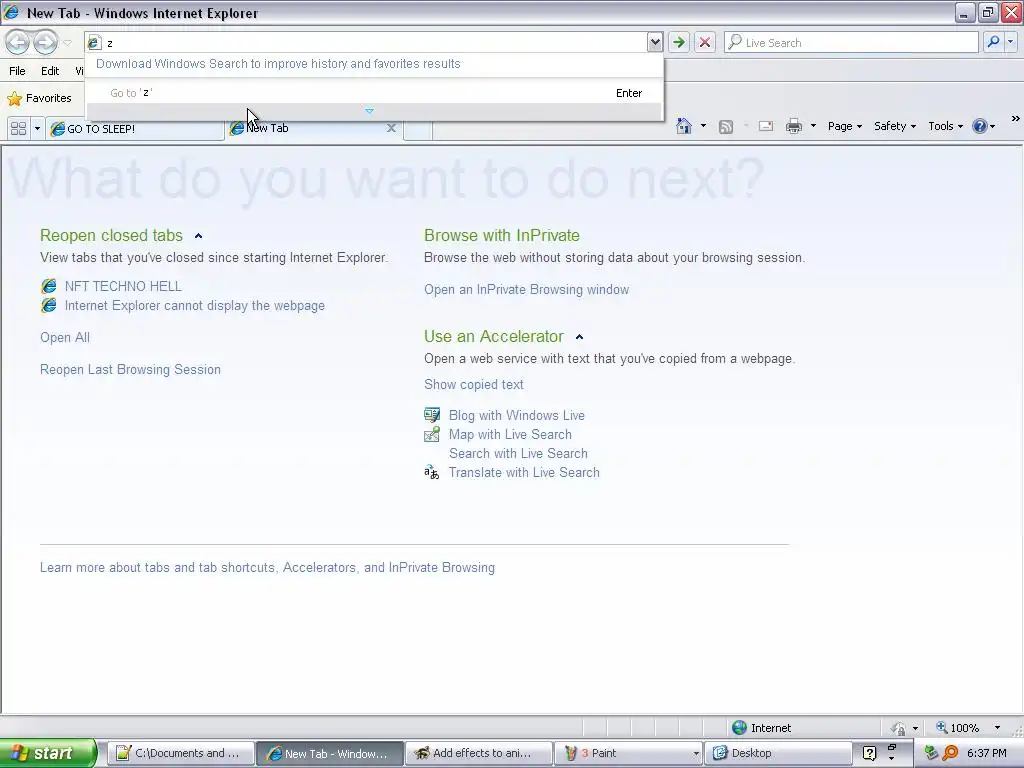Click the network computers tray icon

[931, 753]
